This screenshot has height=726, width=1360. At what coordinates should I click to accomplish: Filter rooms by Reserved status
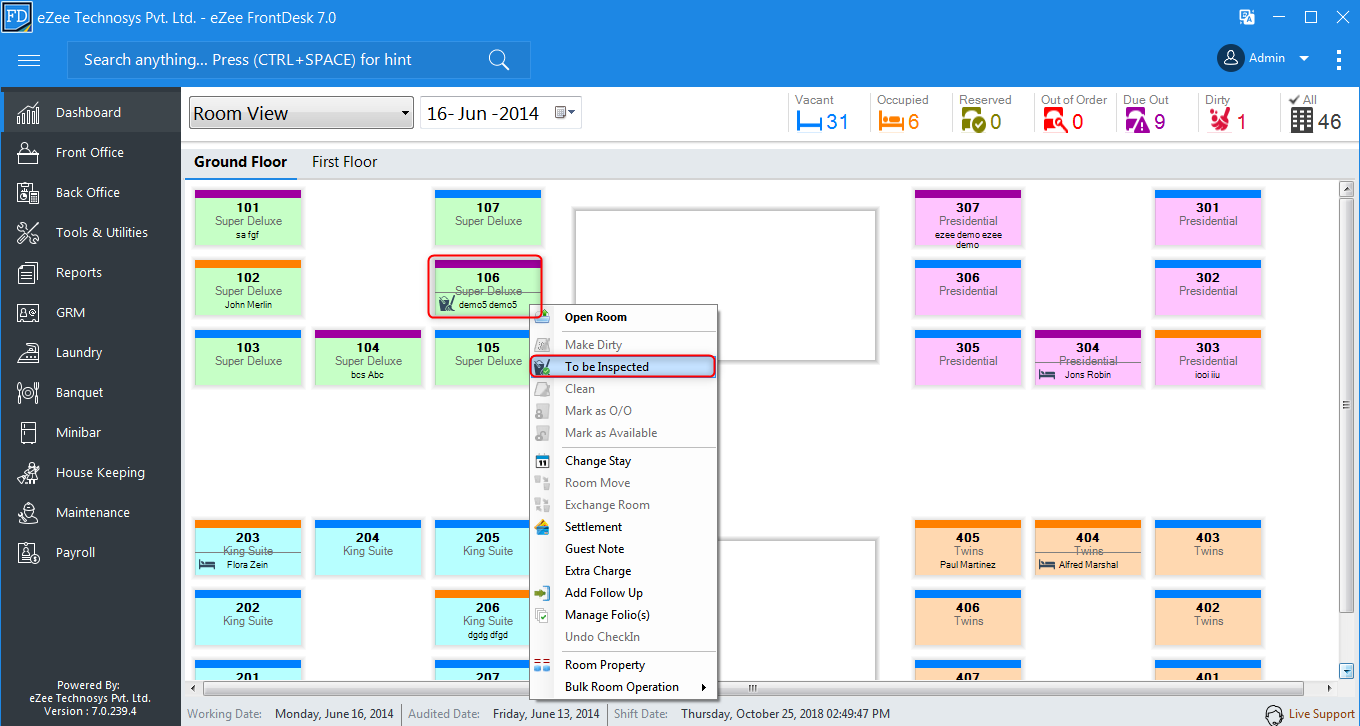coord(985,114)
